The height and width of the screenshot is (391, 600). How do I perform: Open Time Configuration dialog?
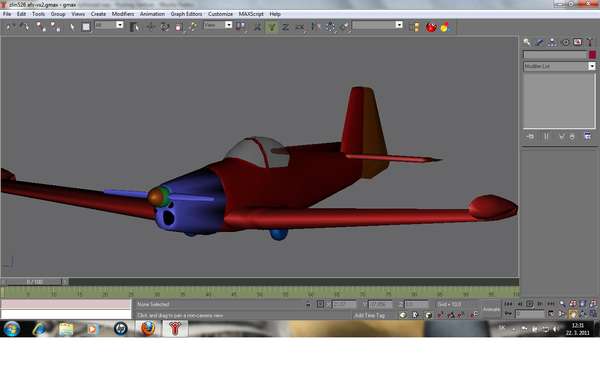coord(551,314)
